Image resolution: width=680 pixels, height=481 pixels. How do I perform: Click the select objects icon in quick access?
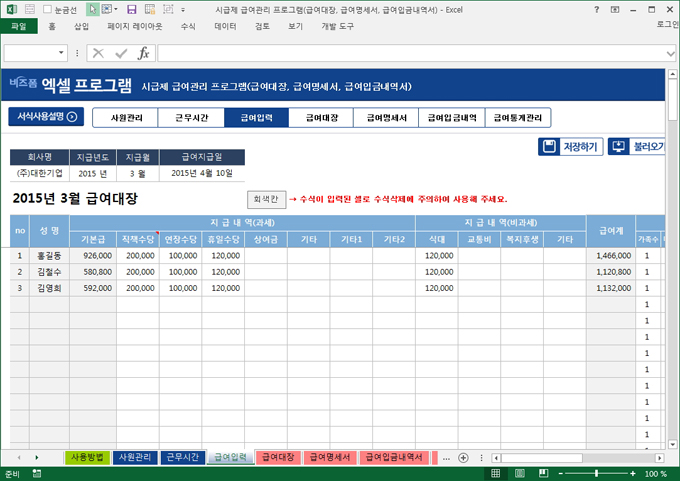tap(106, 9)
